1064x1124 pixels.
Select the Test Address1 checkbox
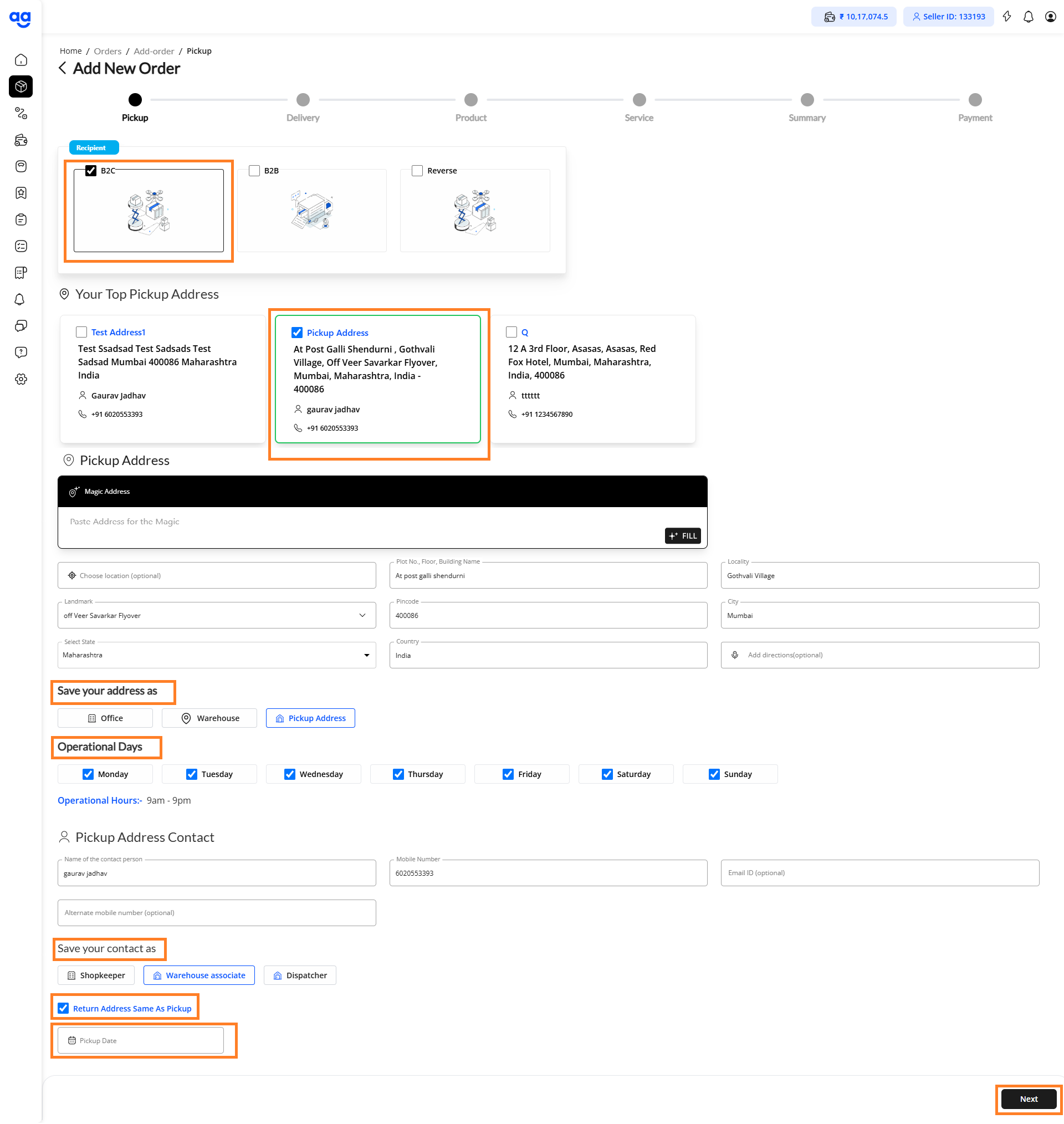coord(81,333)
